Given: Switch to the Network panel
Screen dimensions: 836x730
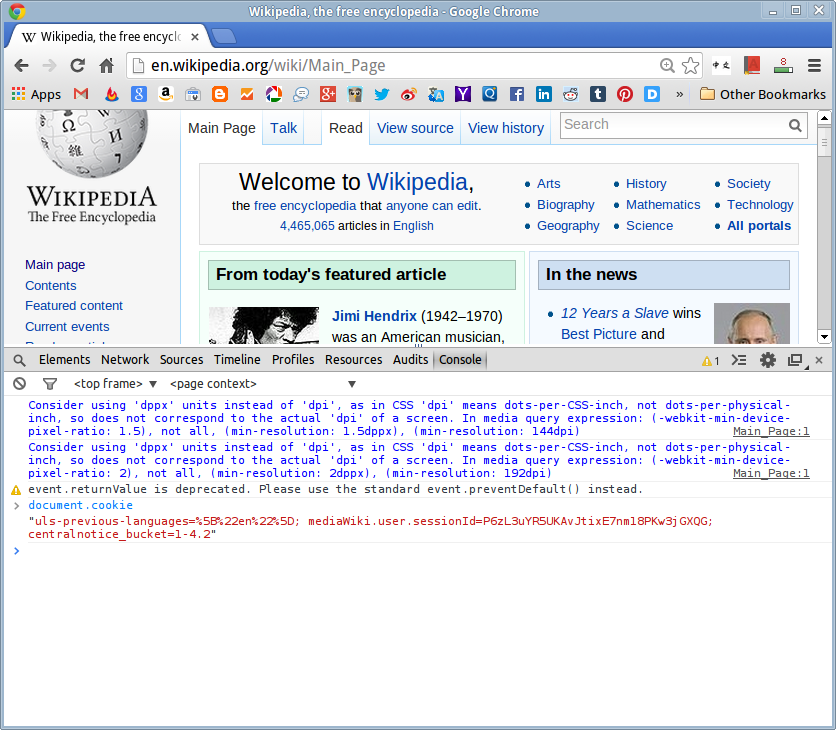Looking at the screenshot, I should (125, 360).
